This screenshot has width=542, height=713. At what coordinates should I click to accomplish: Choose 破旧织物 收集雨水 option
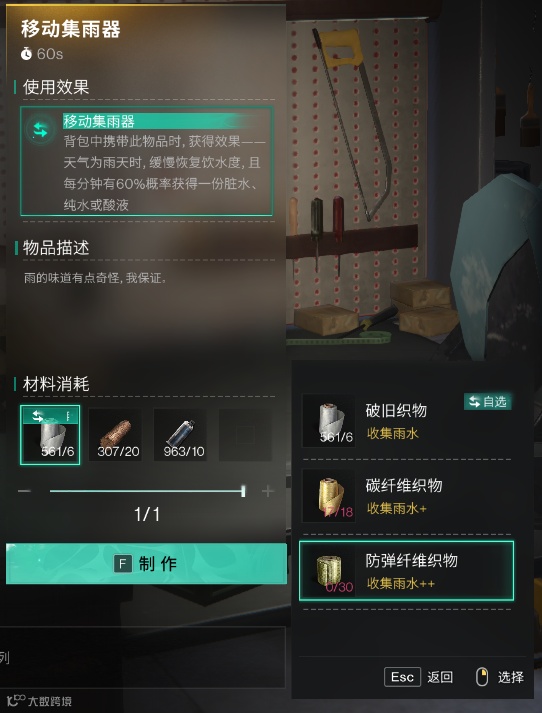(x=406, y=421)
